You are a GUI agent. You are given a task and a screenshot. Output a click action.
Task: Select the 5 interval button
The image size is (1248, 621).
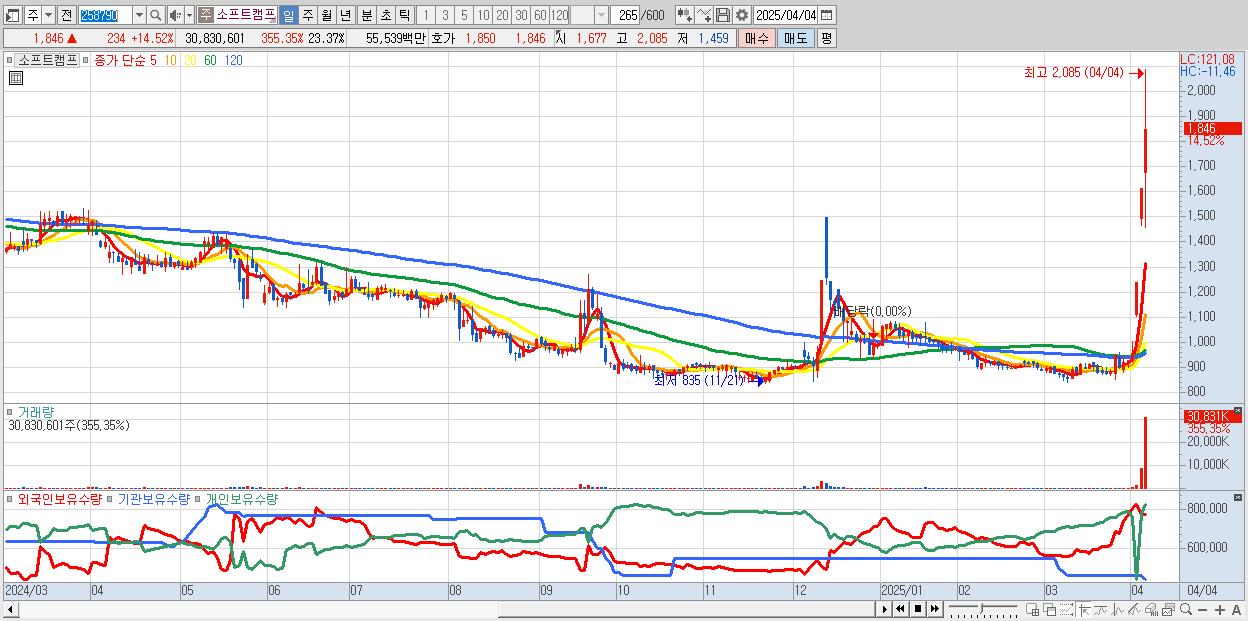pyautogui.click(x=464, y=15)
